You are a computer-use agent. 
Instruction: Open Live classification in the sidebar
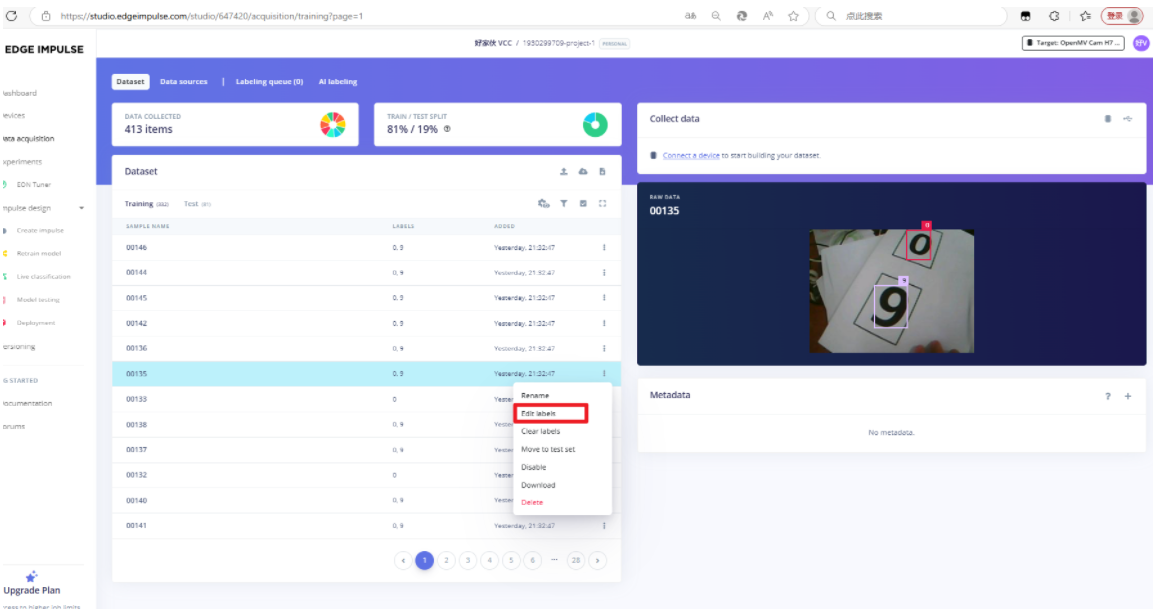(x=44, y=277)
